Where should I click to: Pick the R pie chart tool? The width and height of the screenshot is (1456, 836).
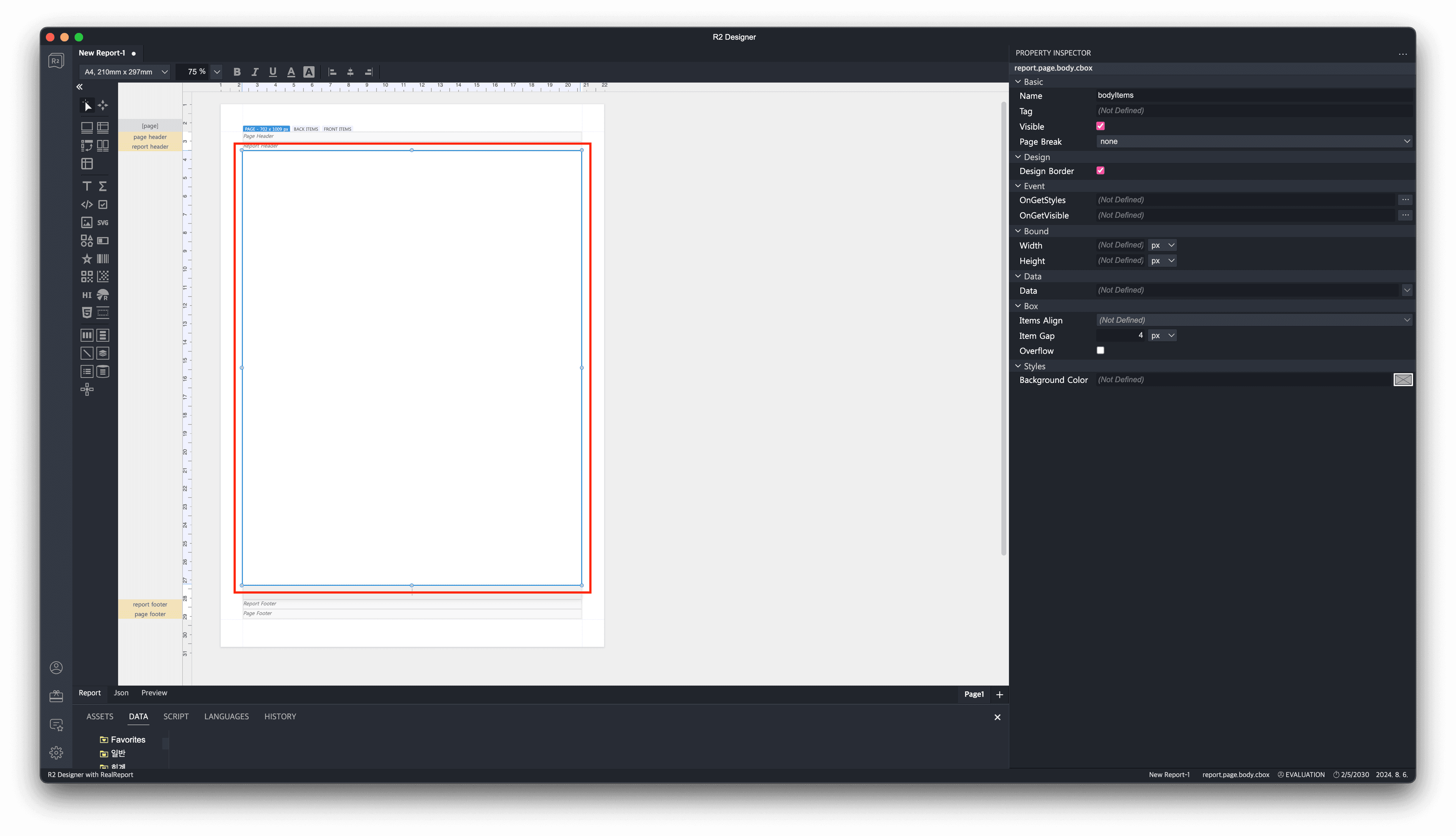[x=103, y=295]
